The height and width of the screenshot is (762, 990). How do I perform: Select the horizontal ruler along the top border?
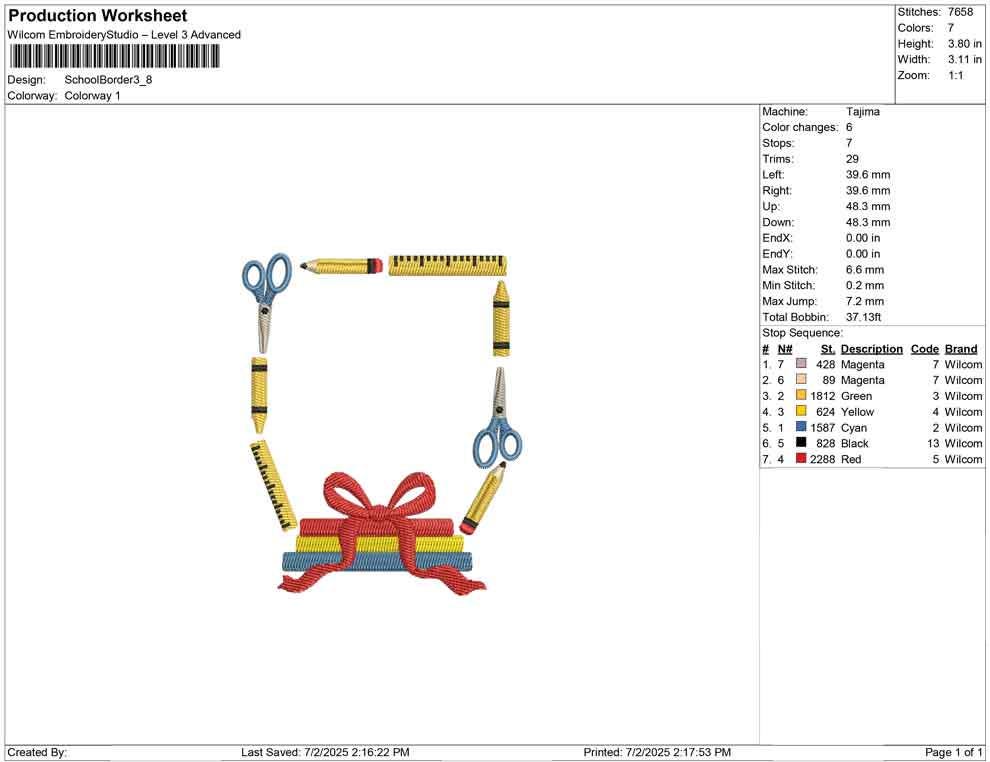point(447,265)
